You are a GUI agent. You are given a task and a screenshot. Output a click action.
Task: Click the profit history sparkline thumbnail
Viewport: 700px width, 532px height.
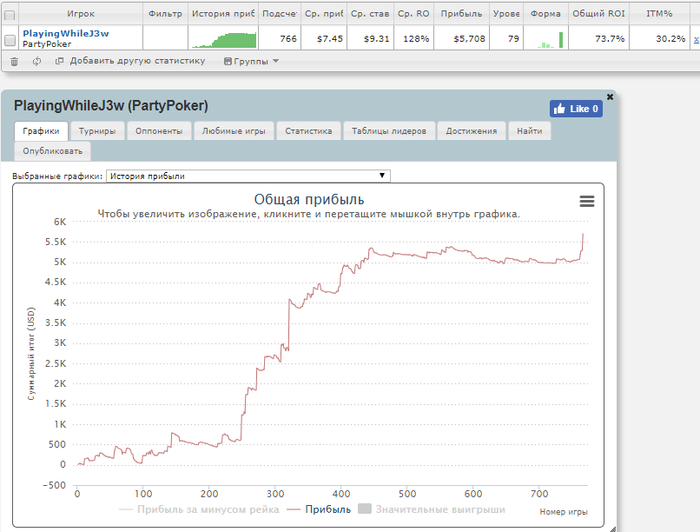[x=224, y=40]
